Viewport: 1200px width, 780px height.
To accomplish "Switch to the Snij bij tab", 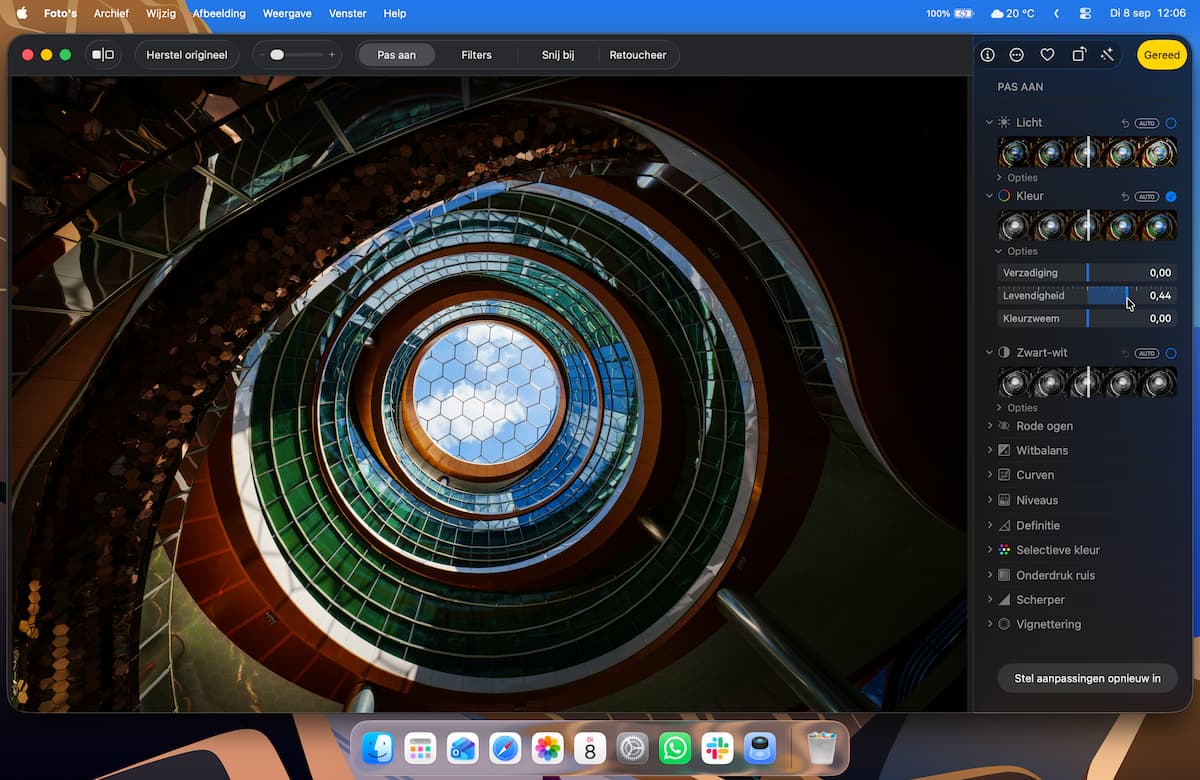I will click(558, 55).
